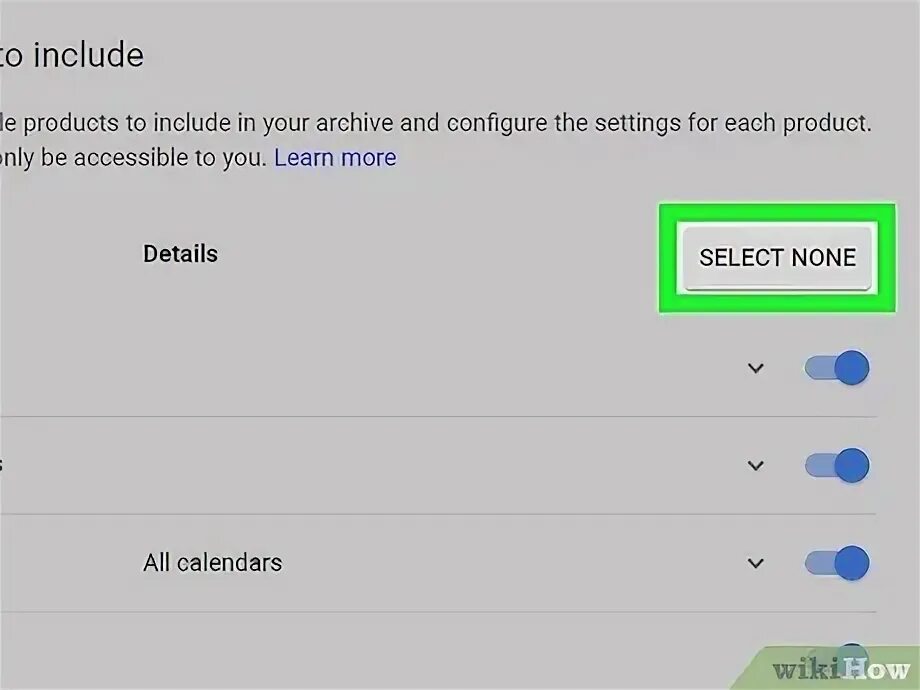Click the divider line below the first product row
This screenshot has height=690, width=920.
438,417
